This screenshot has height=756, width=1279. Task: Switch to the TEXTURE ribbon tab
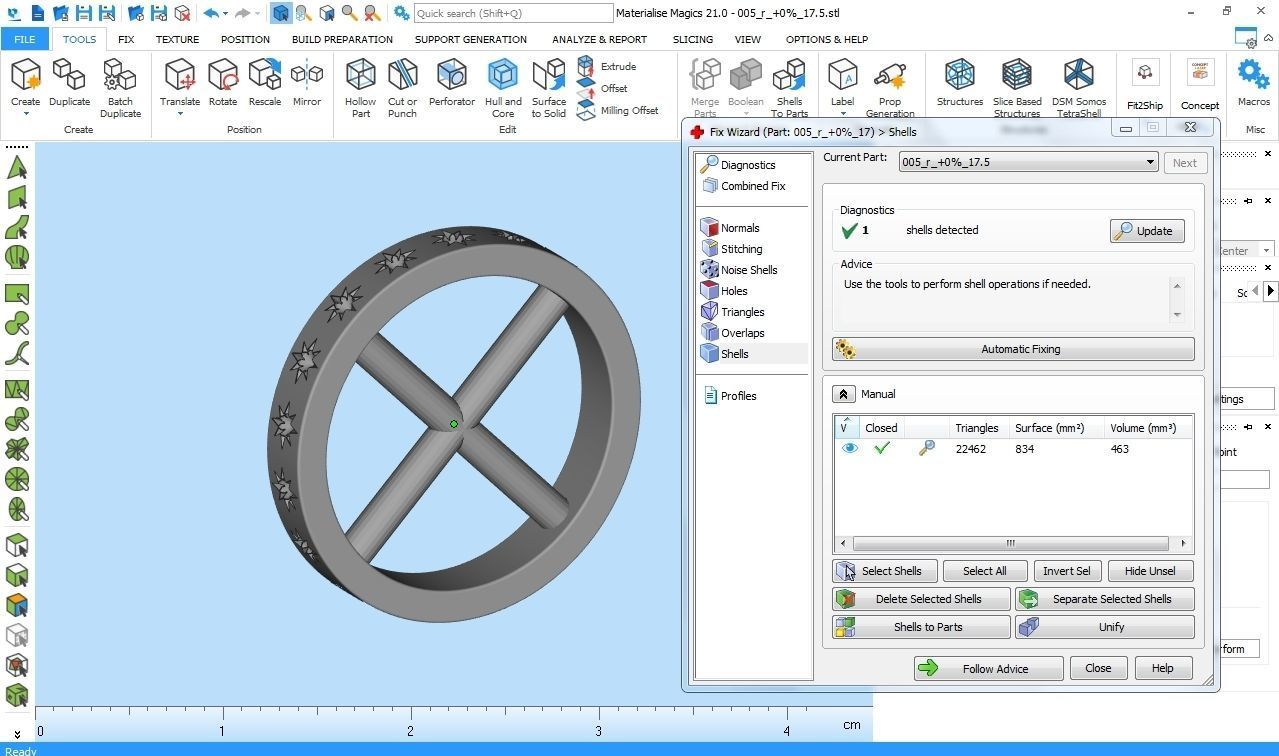[177, 39]
